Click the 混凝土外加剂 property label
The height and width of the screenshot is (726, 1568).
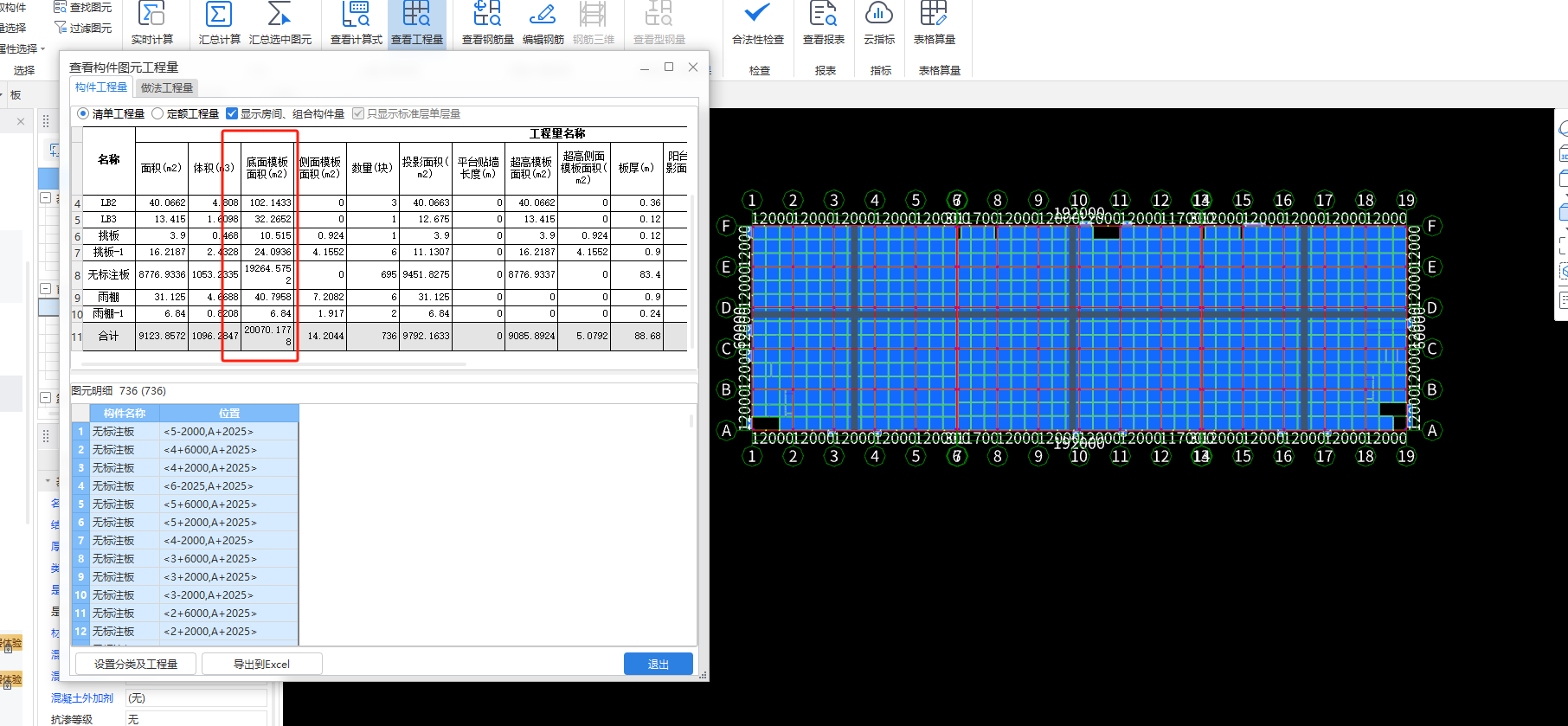[82, 697]
